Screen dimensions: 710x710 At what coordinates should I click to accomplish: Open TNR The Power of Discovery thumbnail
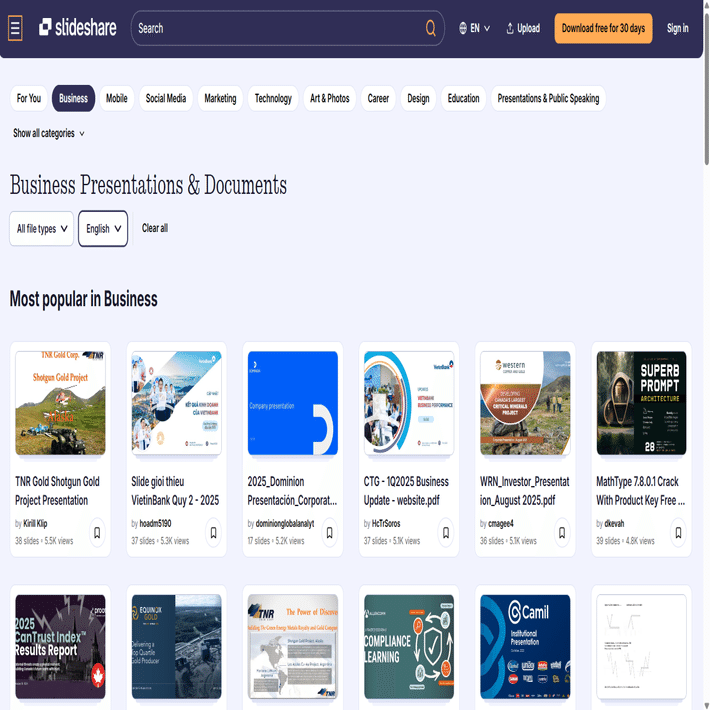click(x=293, y=647)
